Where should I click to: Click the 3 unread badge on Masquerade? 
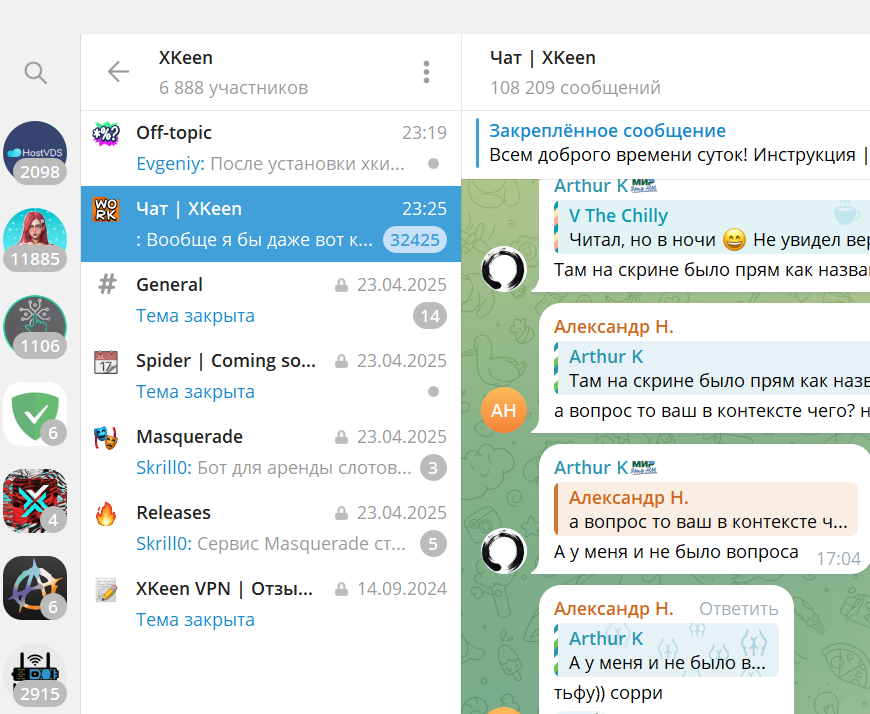[x=433, y=468]
